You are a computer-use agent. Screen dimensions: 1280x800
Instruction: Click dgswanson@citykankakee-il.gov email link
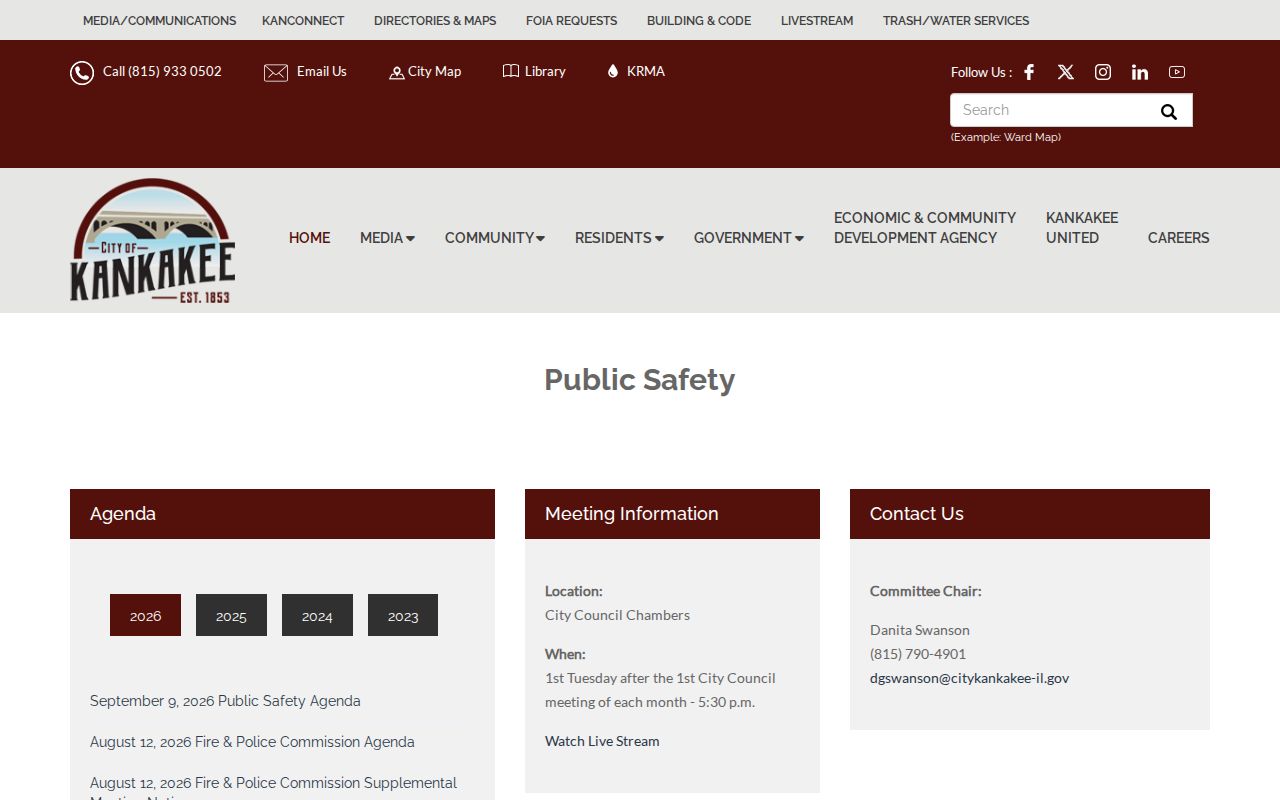tap(969, 678)
